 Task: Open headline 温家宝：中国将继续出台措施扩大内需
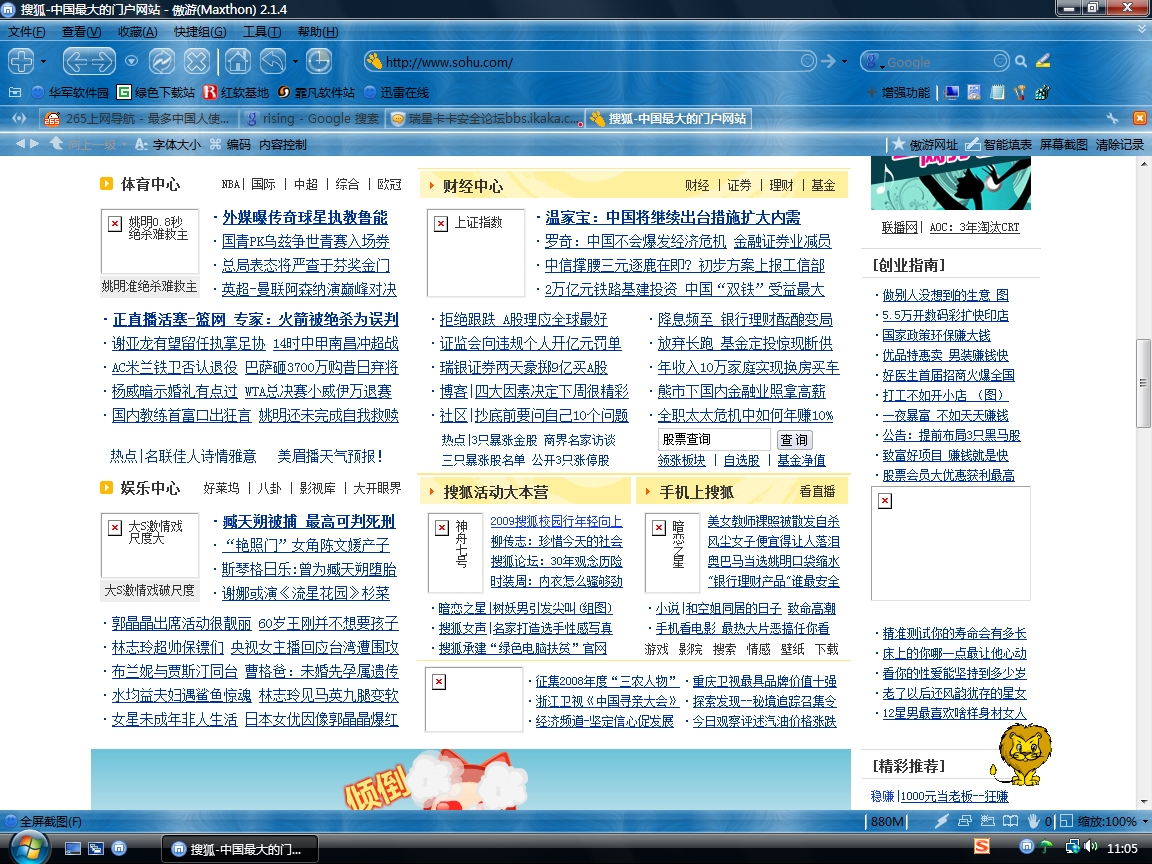tap(673, 217)
